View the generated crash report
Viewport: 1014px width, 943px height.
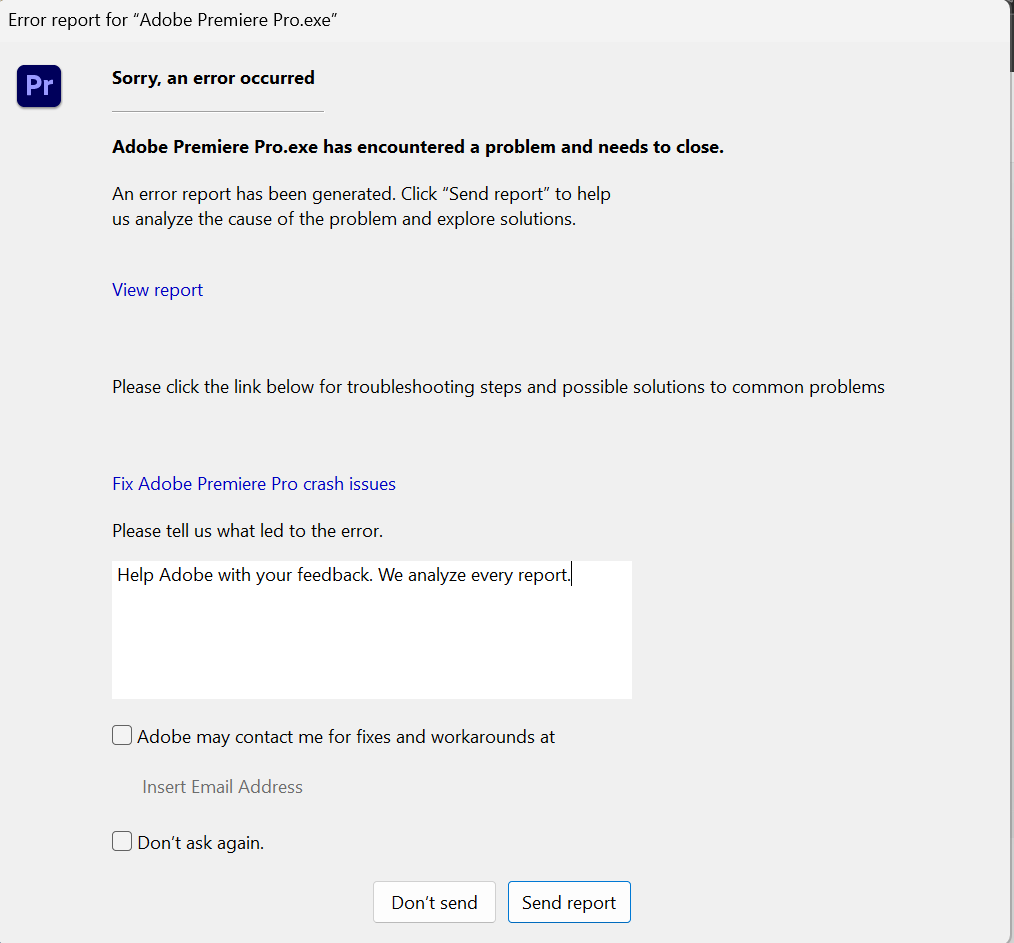(157, 290)
